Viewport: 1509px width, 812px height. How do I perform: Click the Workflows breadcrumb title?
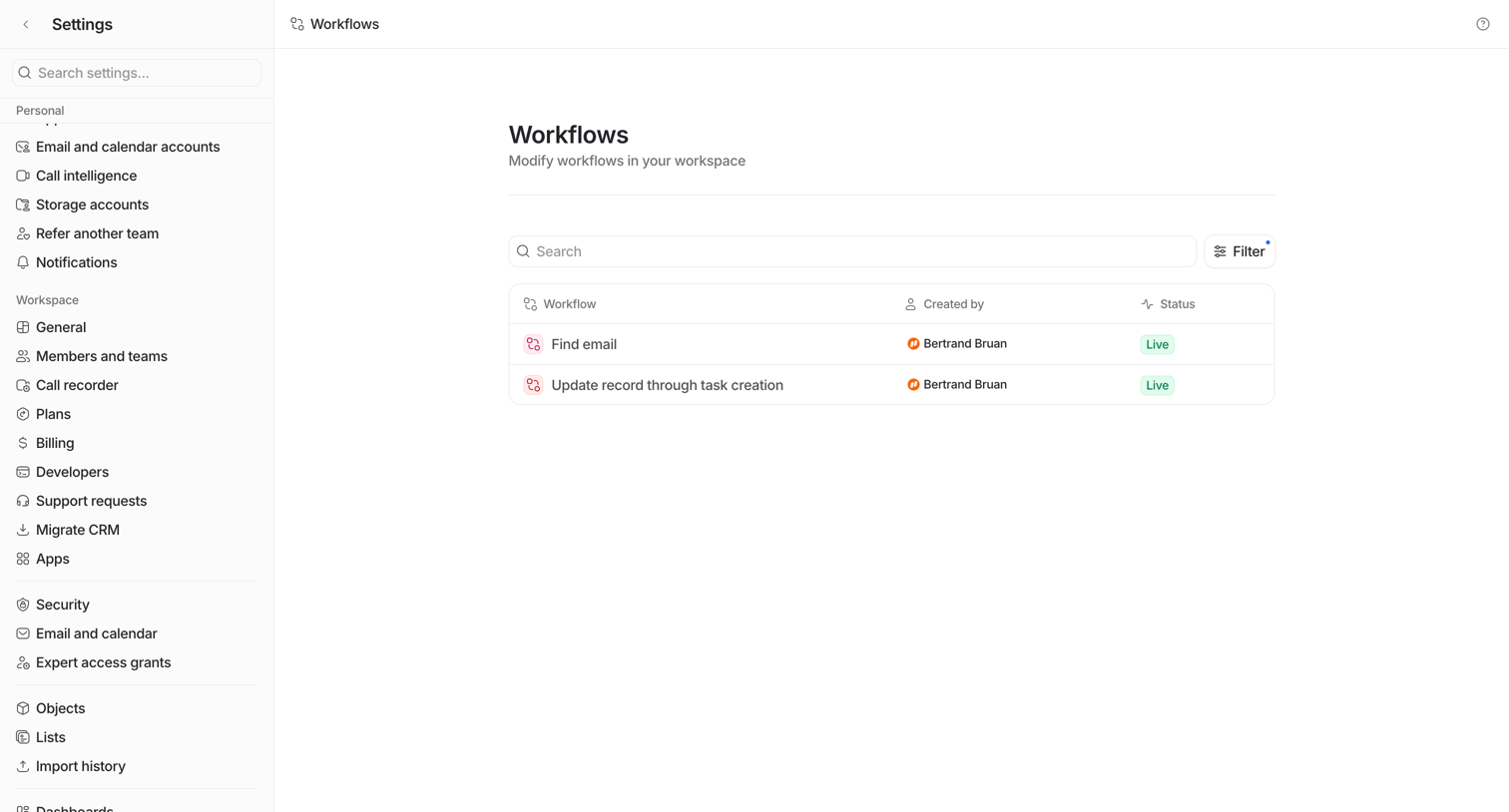tap(344, 24)
